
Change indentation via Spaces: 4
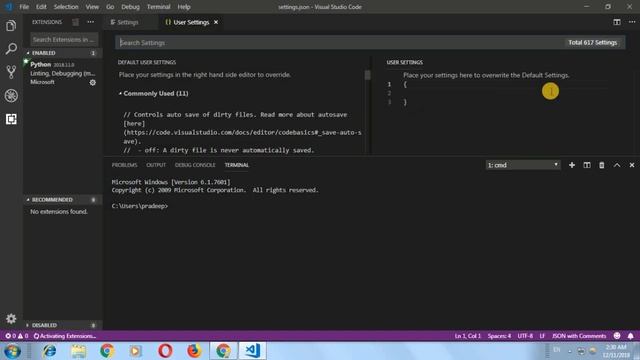click(x=499, y=336)
